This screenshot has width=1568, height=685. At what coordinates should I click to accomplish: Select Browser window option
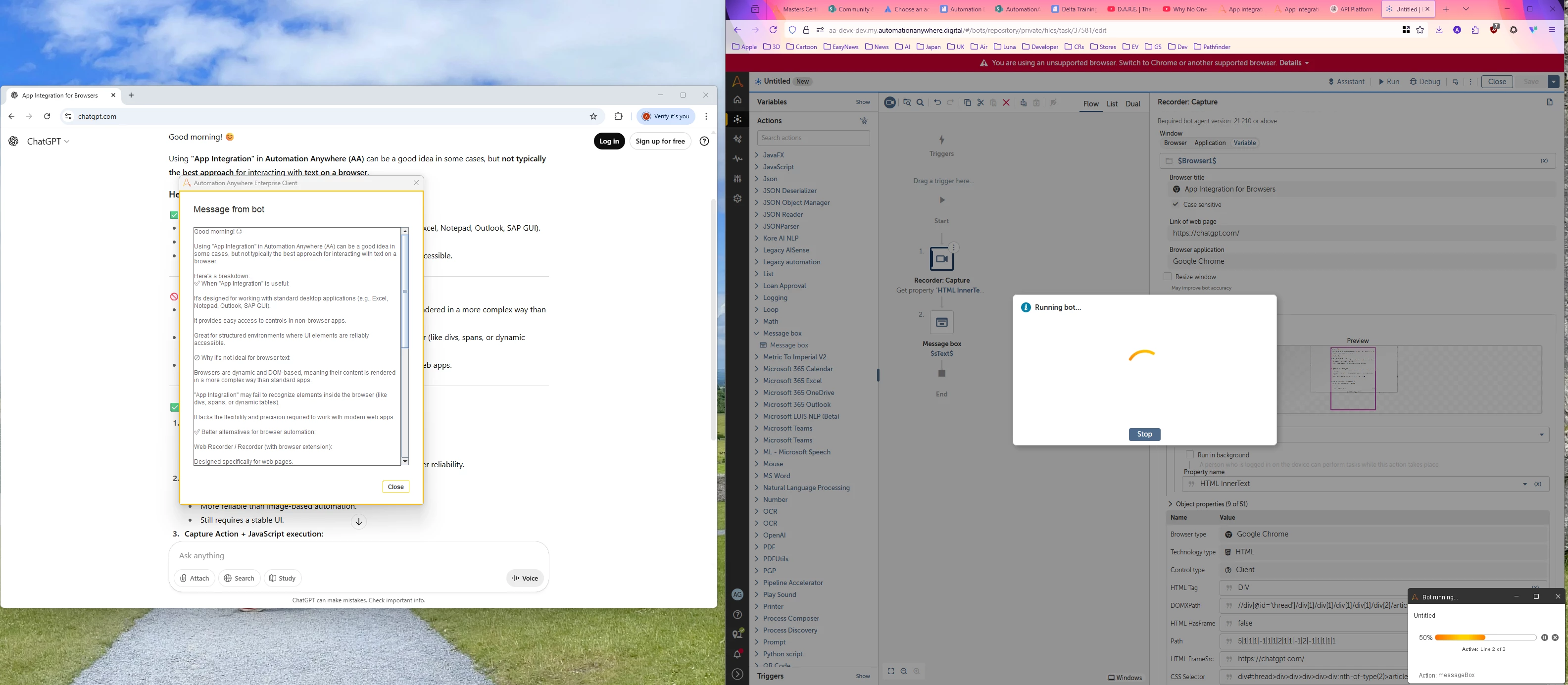tap(1175, 143)
